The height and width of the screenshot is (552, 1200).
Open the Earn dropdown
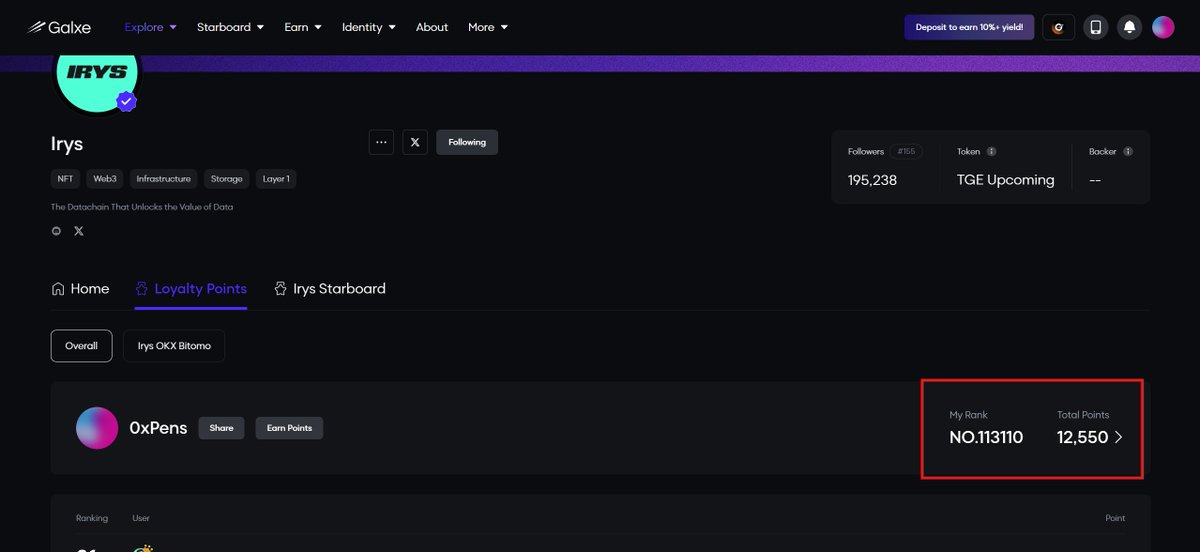click(x=303, y=27)
